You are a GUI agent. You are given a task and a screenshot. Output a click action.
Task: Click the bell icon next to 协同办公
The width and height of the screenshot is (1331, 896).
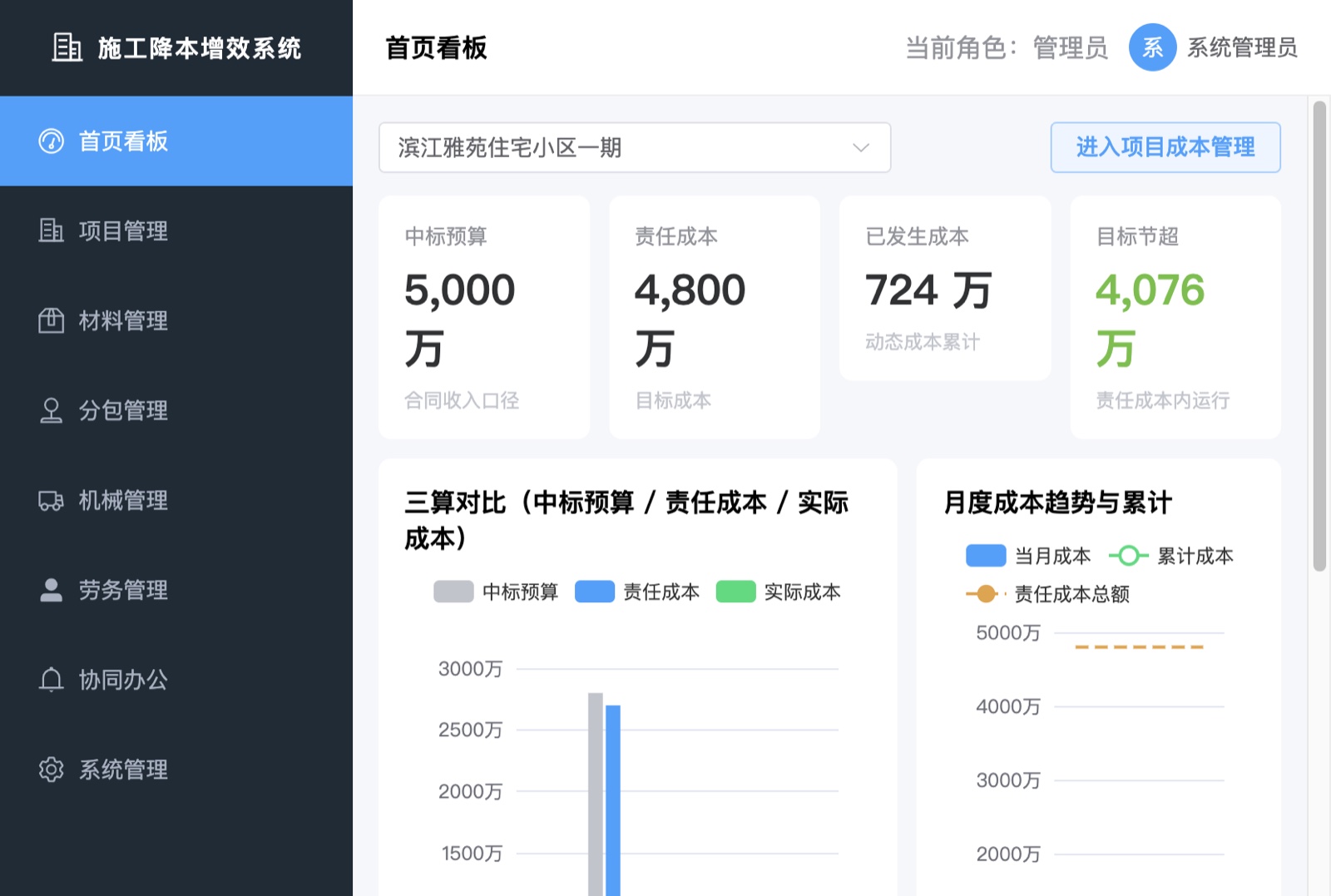coord(52,680)
